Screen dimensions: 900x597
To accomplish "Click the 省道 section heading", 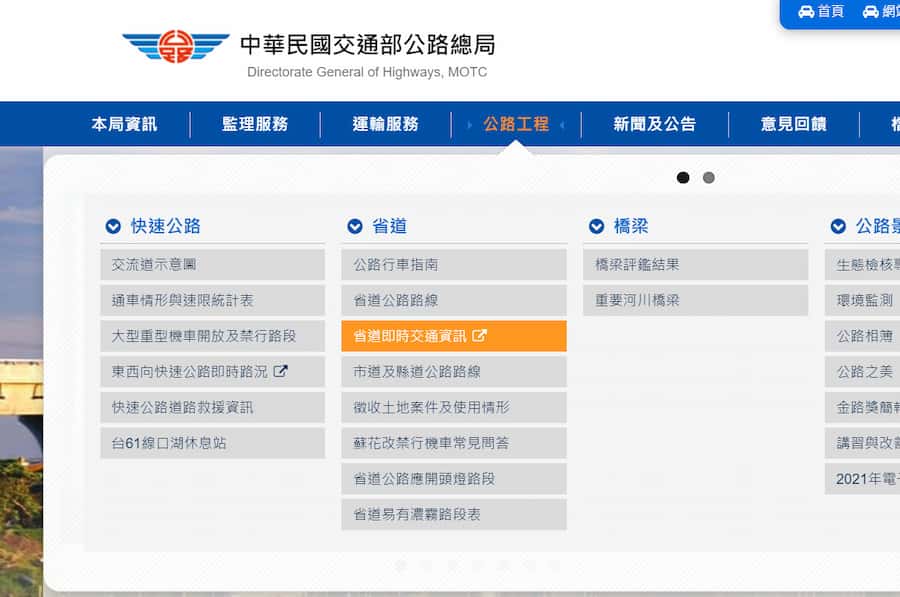I will 390,226.
